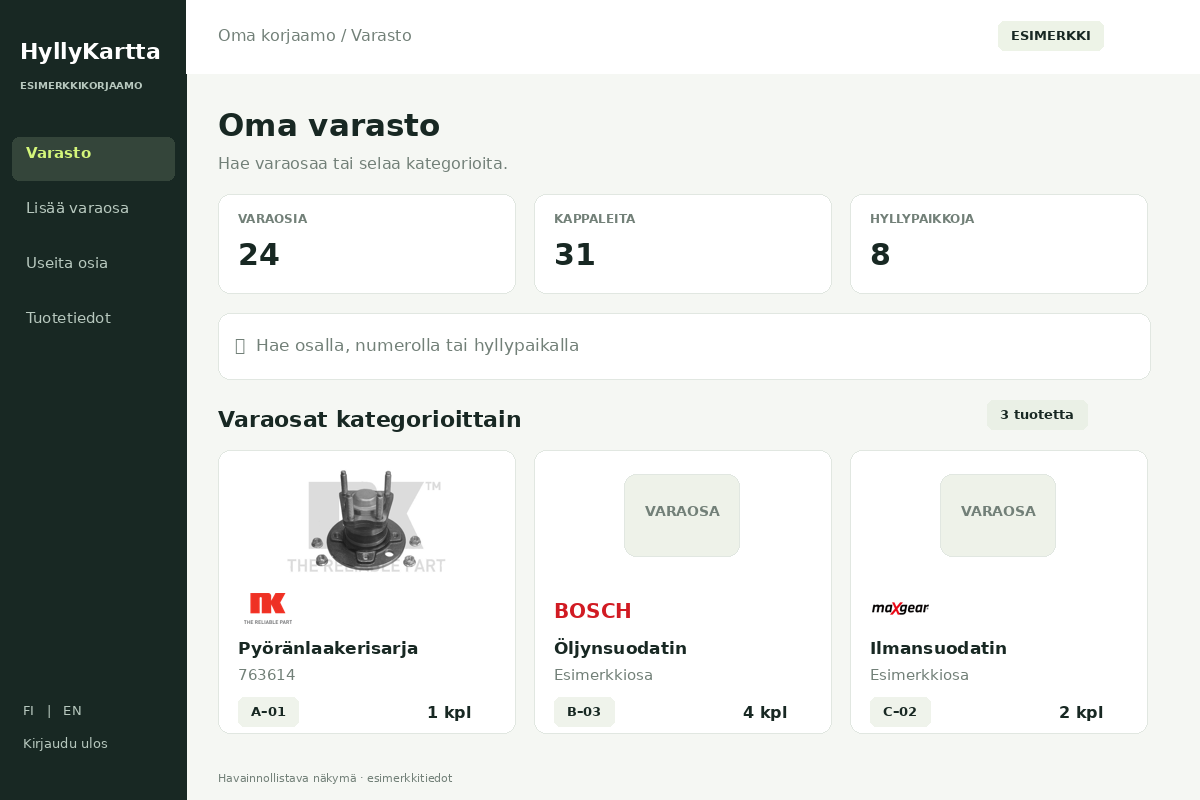This screenshot has height=800, width=1200.
Task: Switch language to FI
Action: pyautogui.click(x=29, y=711)
